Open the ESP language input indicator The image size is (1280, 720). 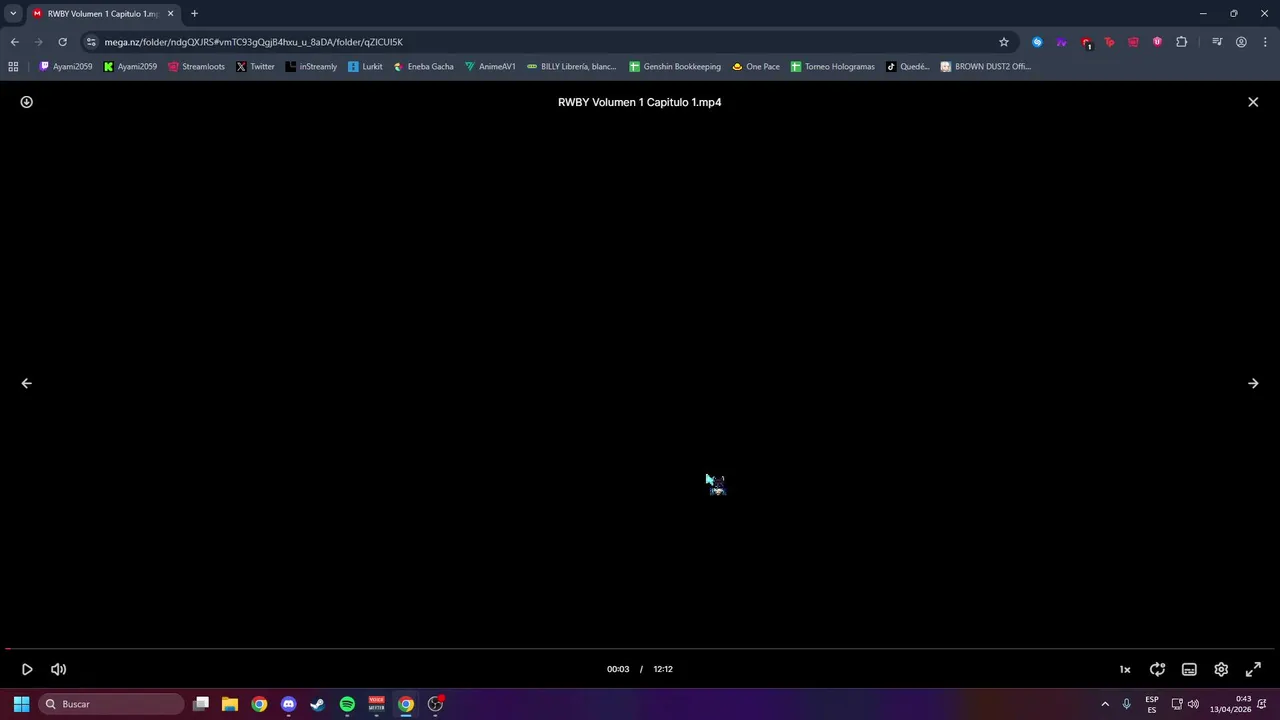pos(1152,704)
